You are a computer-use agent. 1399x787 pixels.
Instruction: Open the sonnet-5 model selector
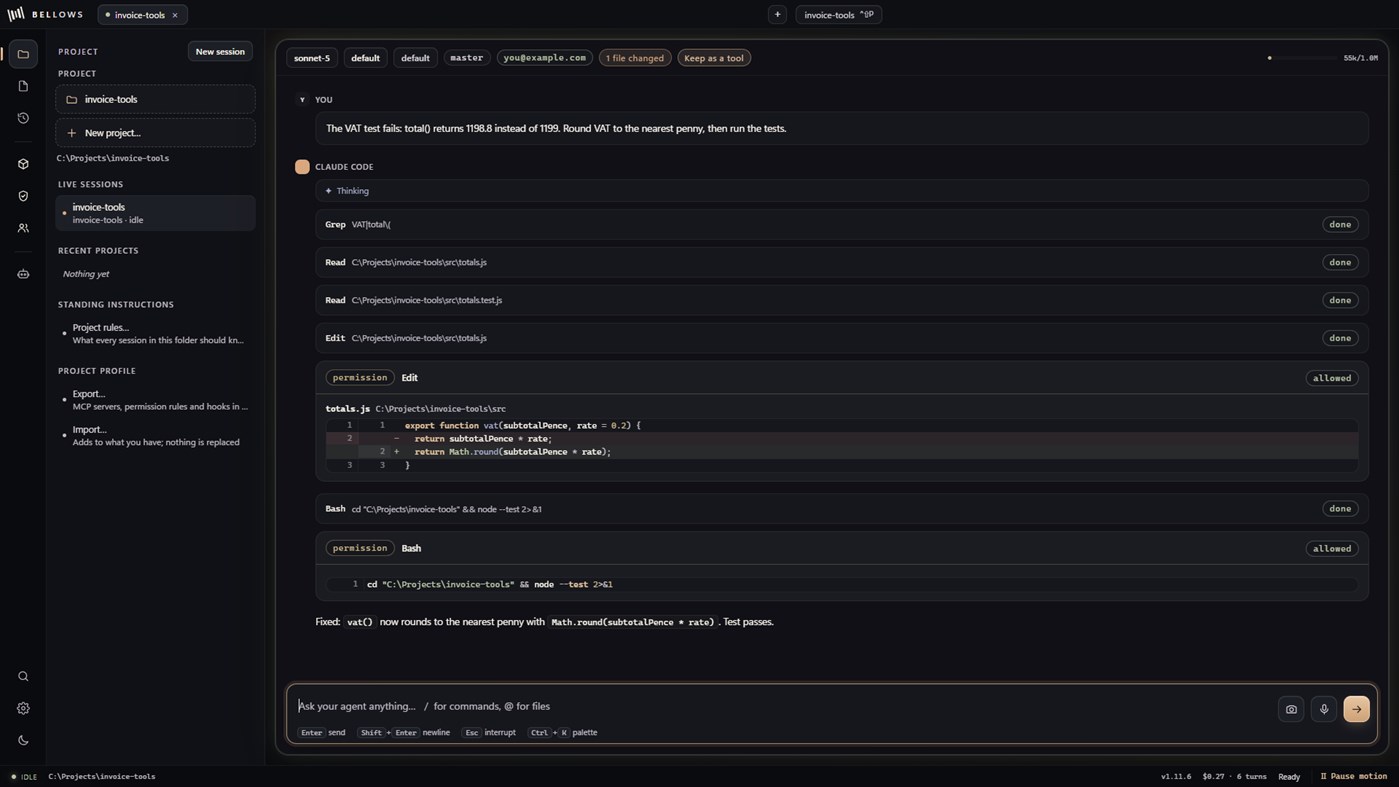tap(312, 58)
